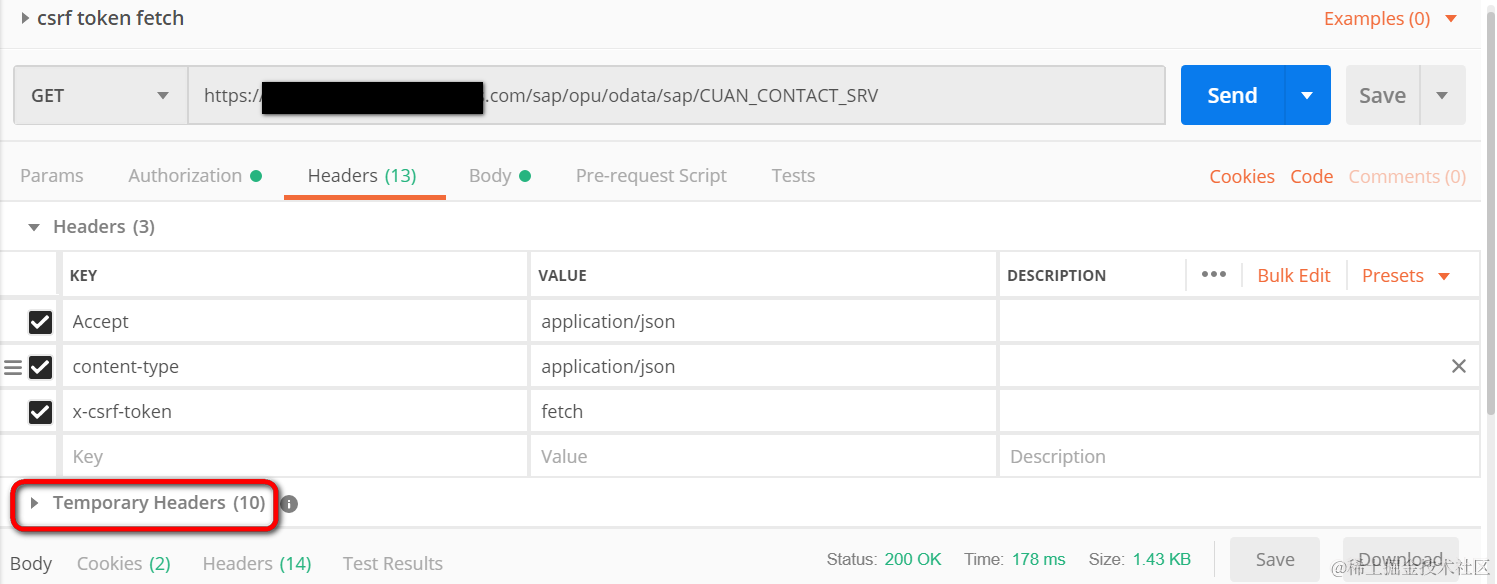Click the content-type value application/json cell
The width and height of the screenshot is (1497, 584).
(x=763, y=367)
